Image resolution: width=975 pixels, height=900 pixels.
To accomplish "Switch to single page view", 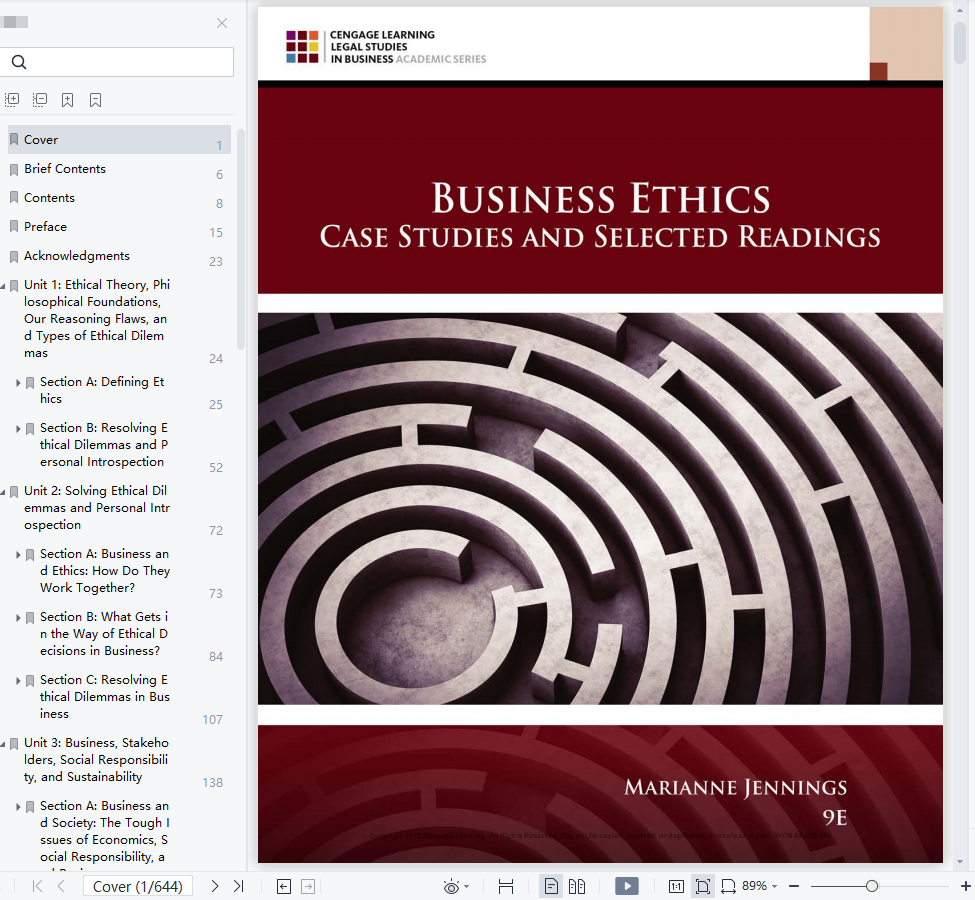I will tap(551, 886).
